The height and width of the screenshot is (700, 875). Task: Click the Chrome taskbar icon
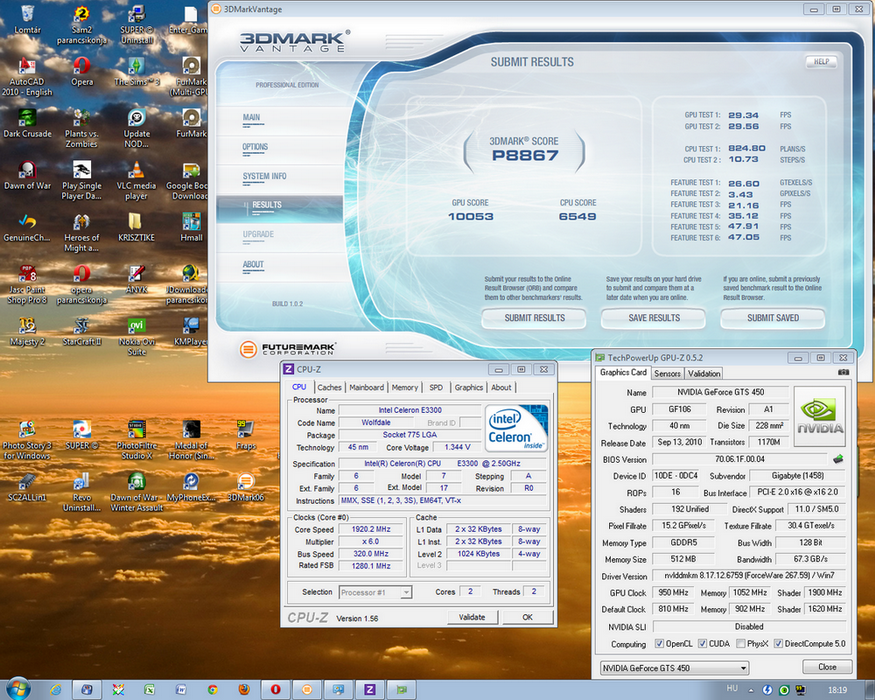[213, 690]
